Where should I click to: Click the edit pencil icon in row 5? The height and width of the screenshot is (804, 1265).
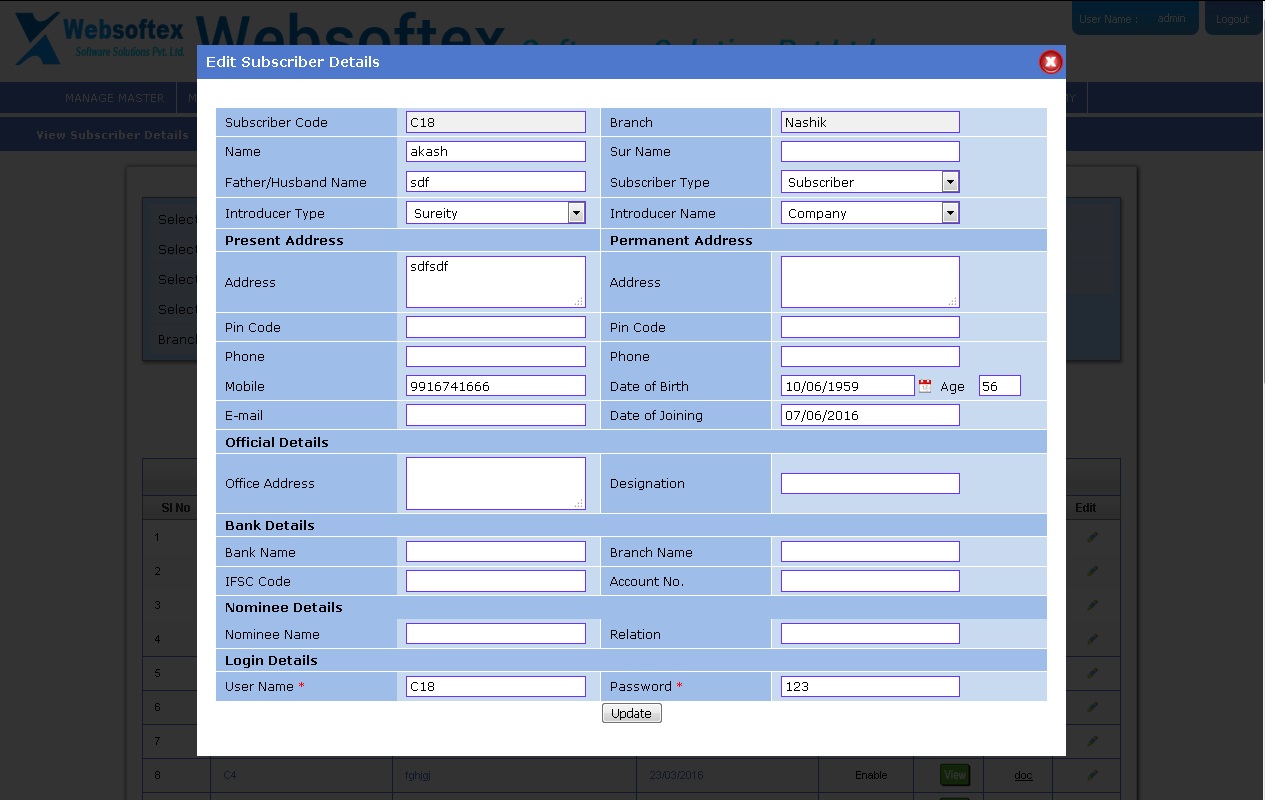tap(1093, 673)
